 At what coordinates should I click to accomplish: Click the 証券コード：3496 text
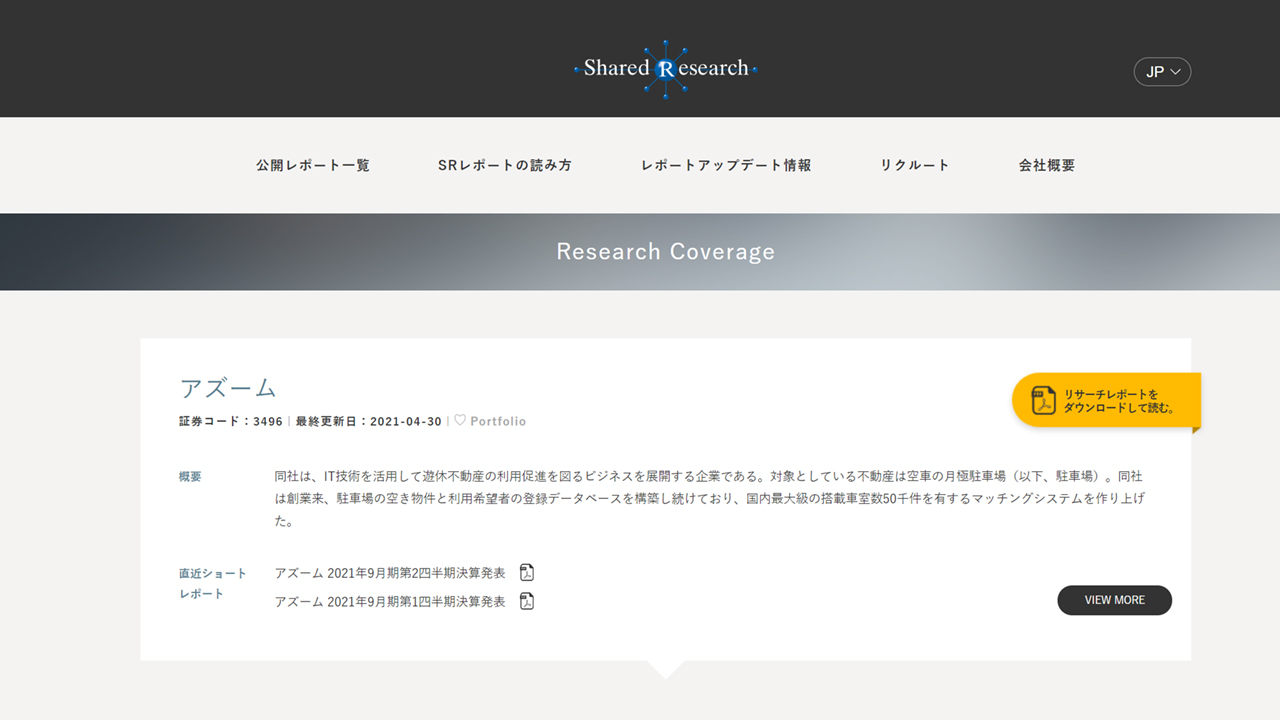[231, 421]
